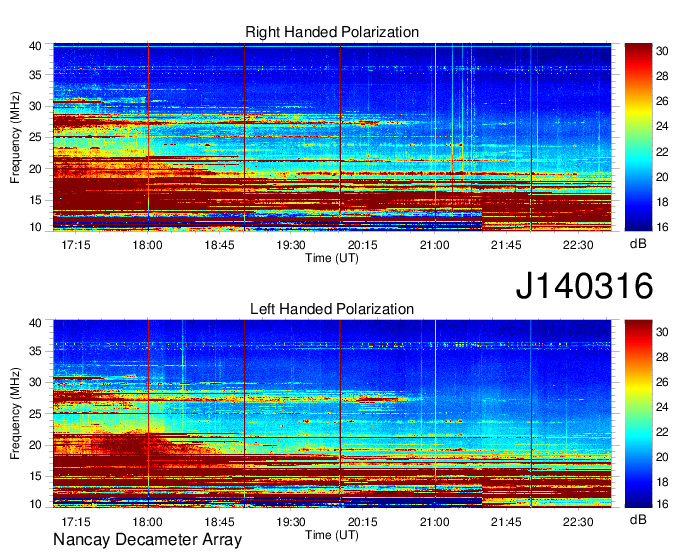The width and height of the screenshot is (680, 552).
Task: Click the 30 MHz tick on bottom frequency axis
Action: coord(35,382)
